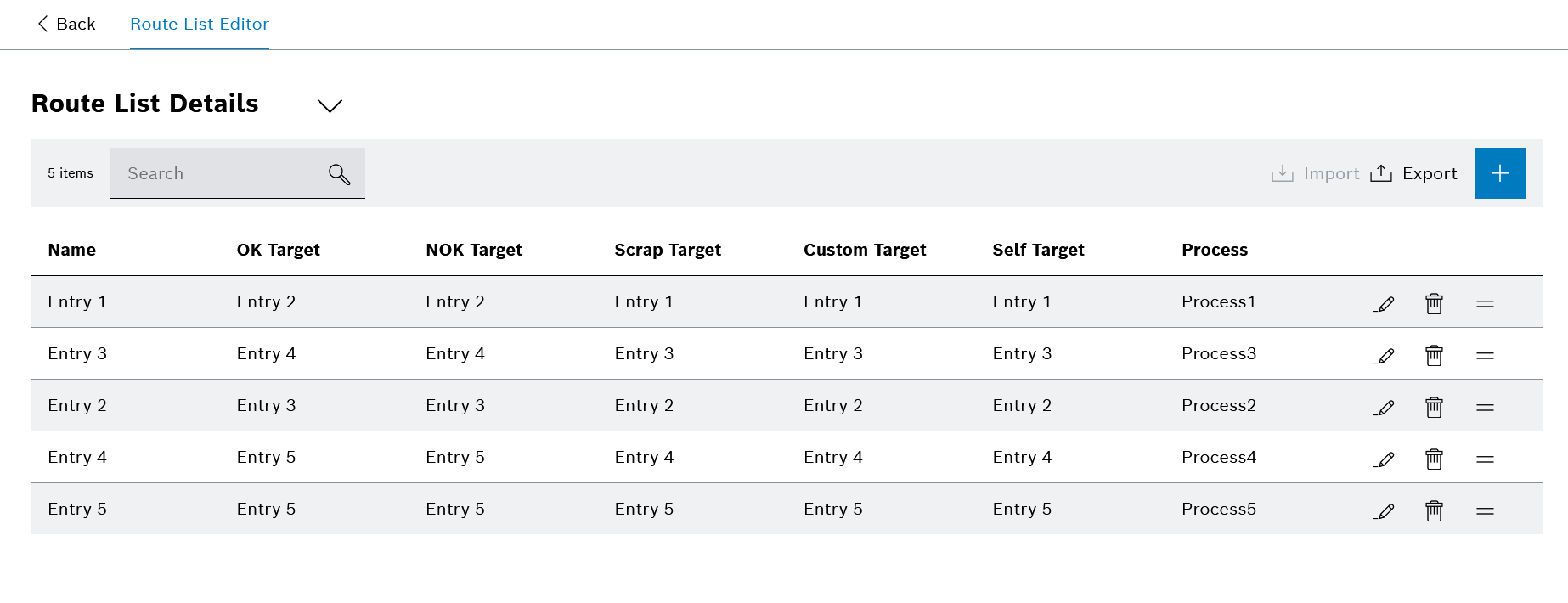Edit the Entry 4 route entry
The image size is (1568, 603).
pyautogui.click(x=1384, y=458)
